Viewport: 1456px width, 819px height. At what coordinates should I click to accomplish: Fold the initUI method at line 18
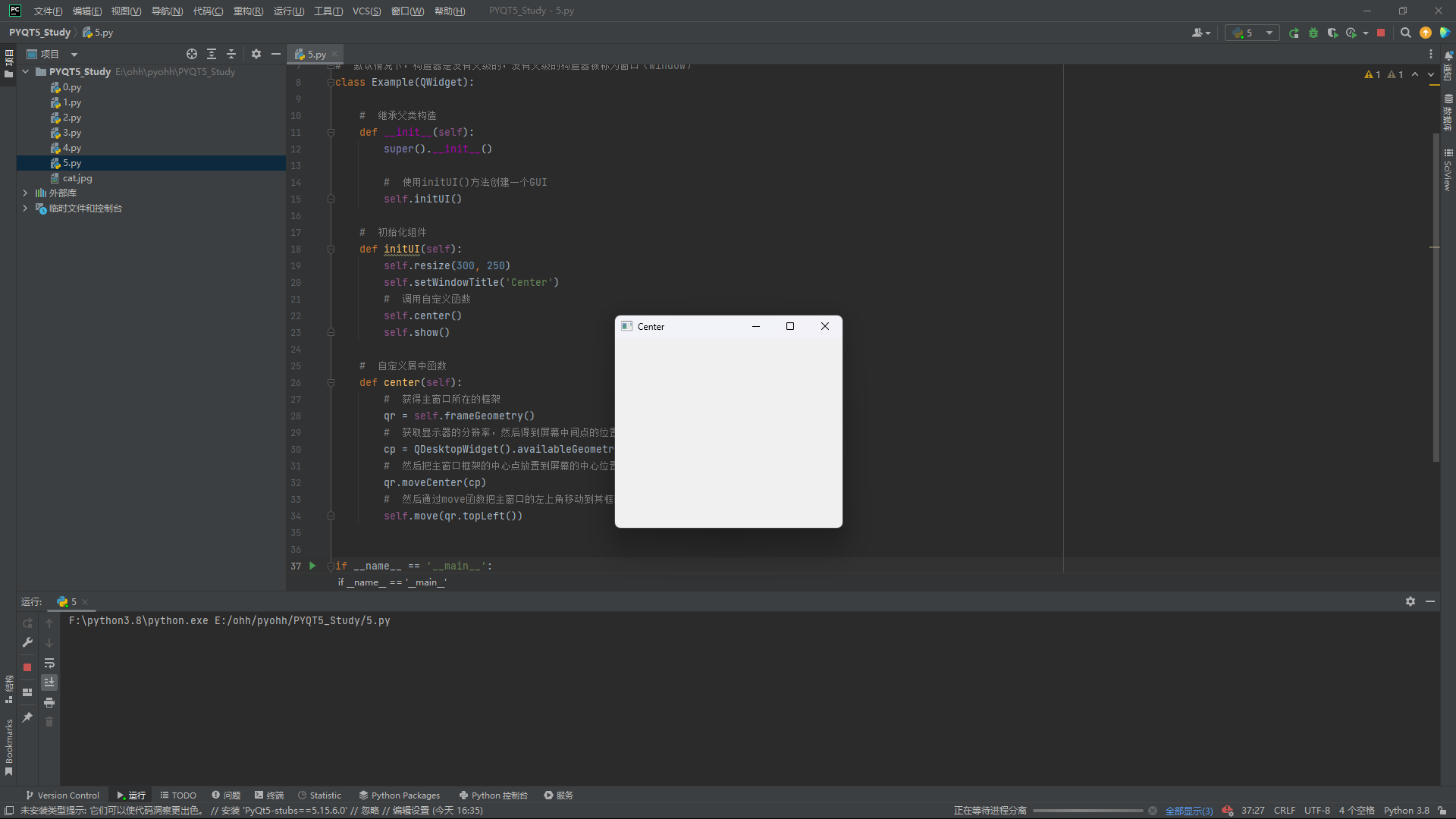point(331,249)
